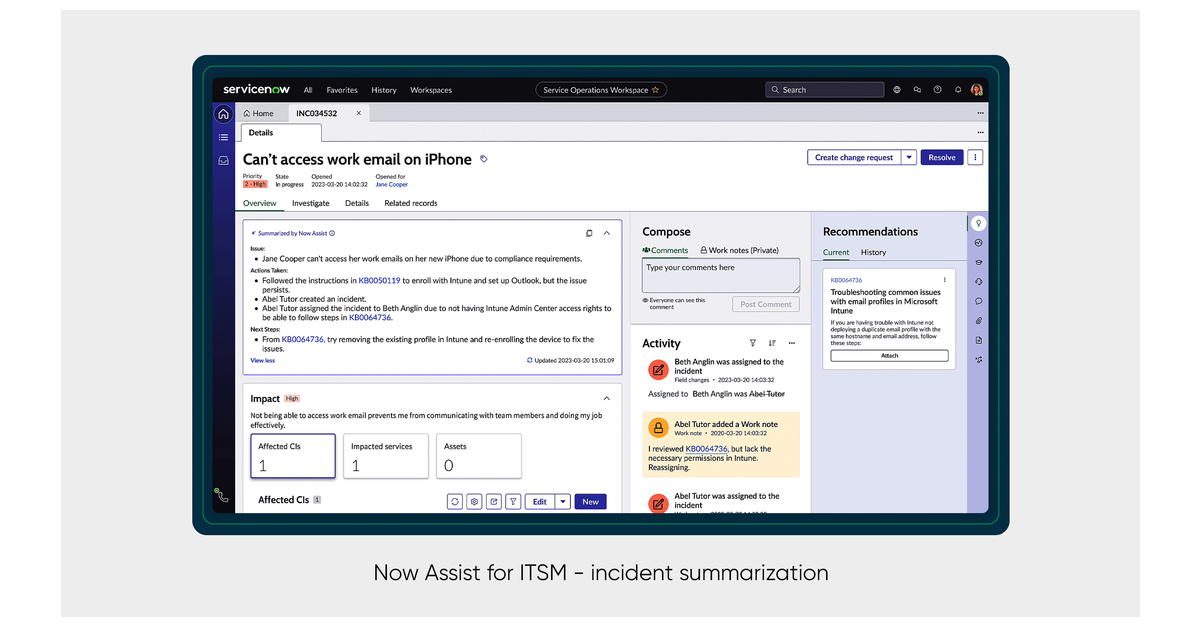Open the sort icon in the Activity header
Viewport: 1200px width, 627px height.
click(x=771, y=343)
